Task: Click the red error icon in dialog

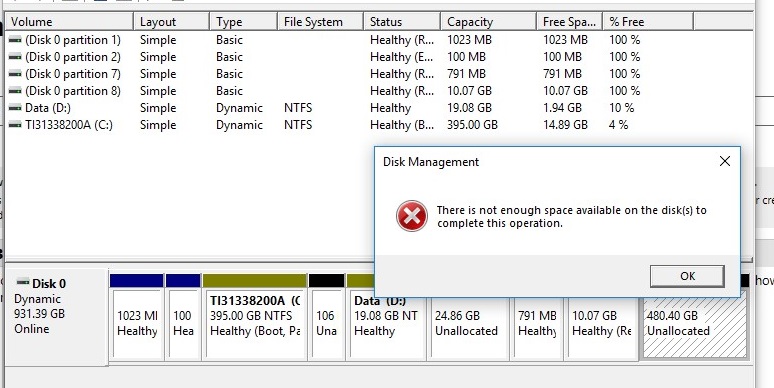Action: (x=412, y=216)
